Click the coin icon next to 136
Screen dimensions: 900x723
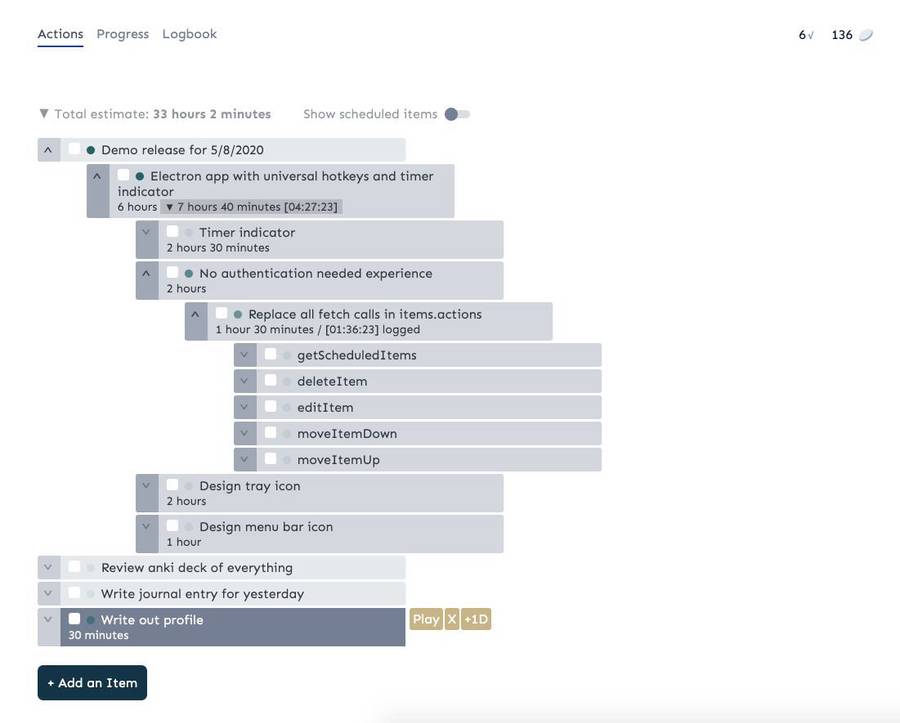[x=866, y=35]
